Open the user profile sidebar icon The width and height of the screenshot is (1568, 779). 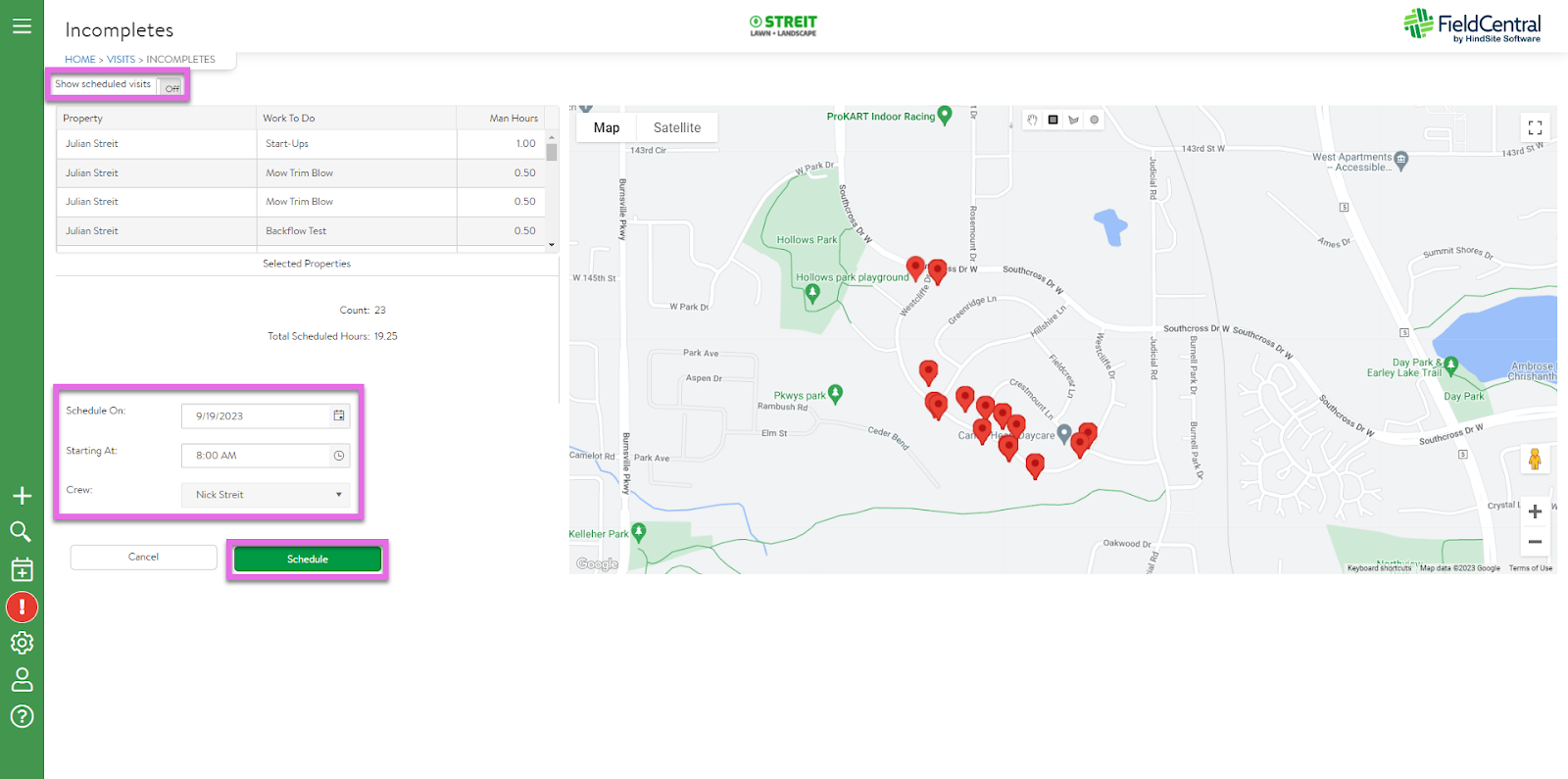tap(22, 679)
